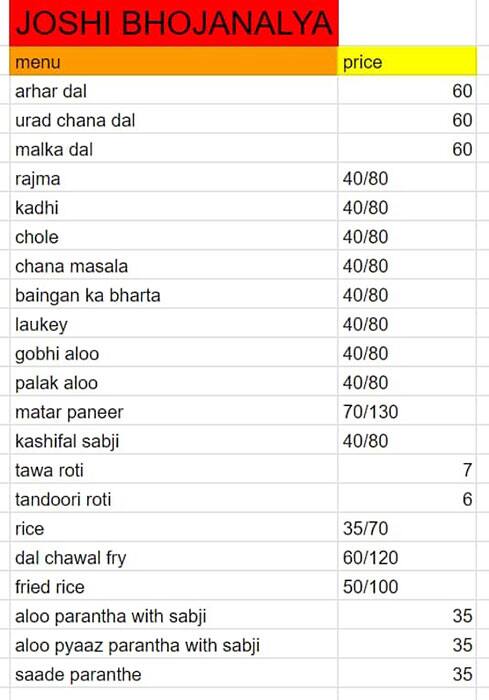Select the baingan ka bharta cell
This screenshot has height=700, width=489.
[x=174, y=295]
